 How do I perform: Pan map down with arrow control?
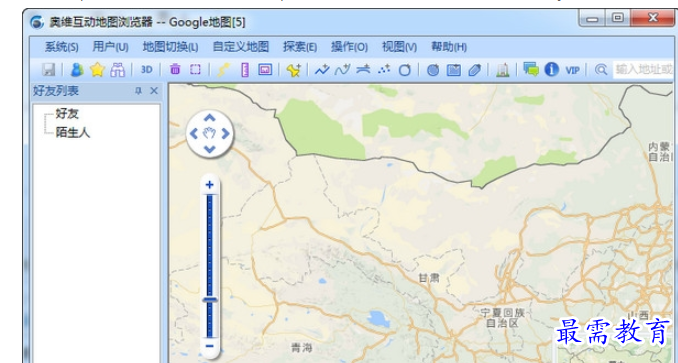[x=210, y=149]
